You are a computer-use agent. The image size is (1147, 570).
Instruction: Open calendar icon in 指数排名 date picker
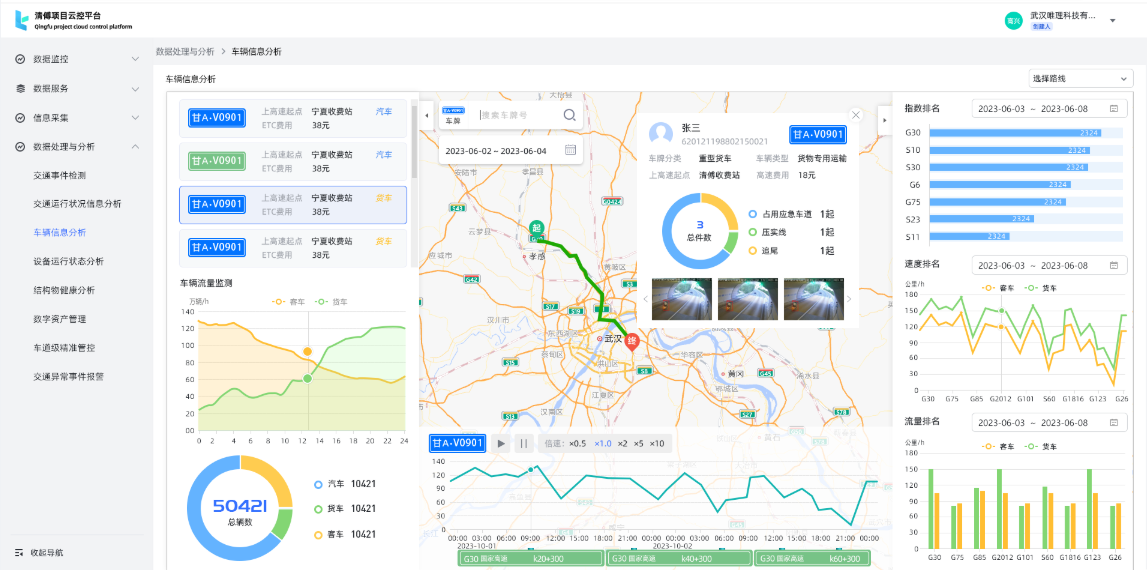(1113, 108)
